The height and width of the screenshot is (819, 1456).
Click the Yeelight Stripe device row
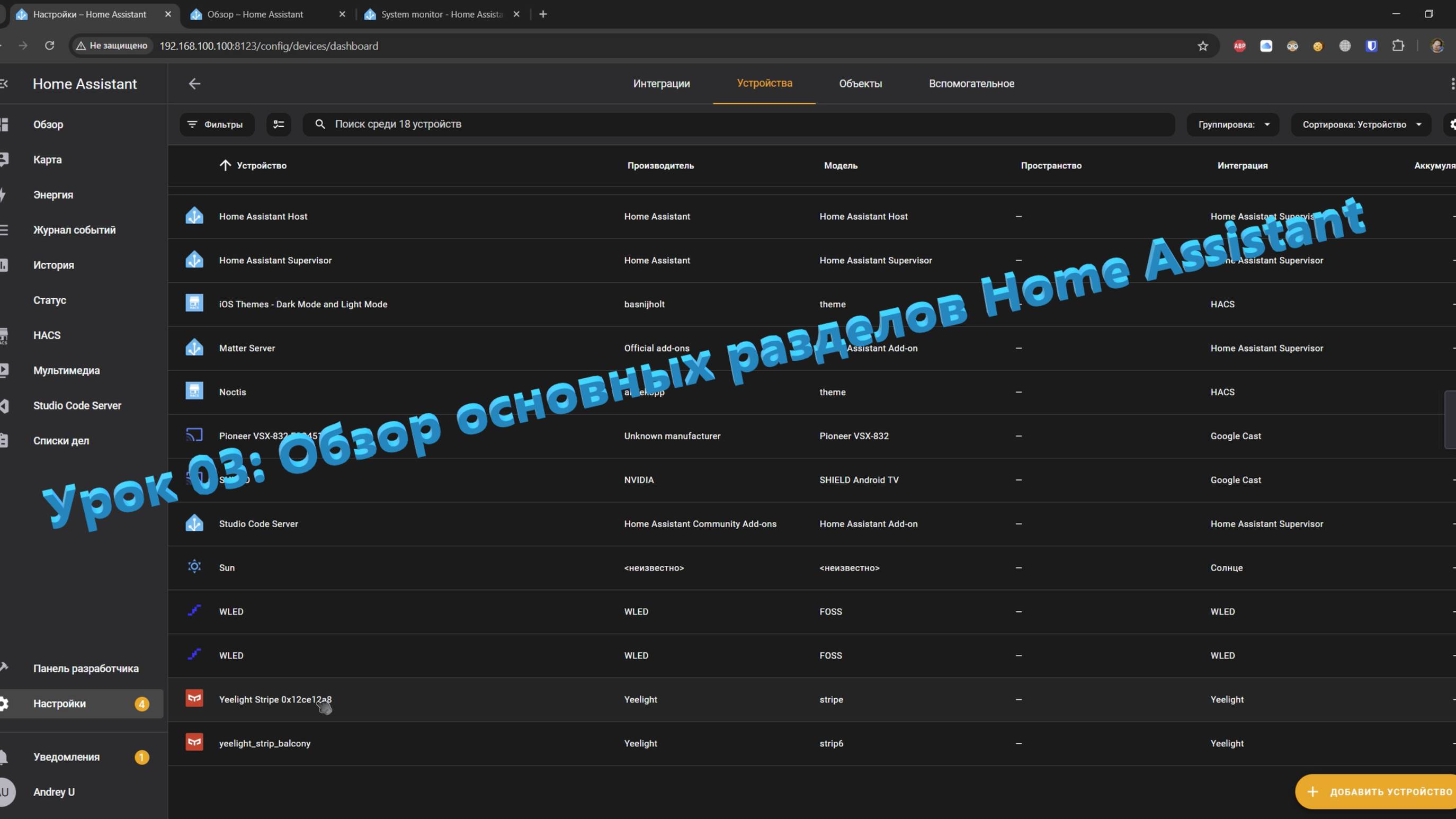pos(275,700)
